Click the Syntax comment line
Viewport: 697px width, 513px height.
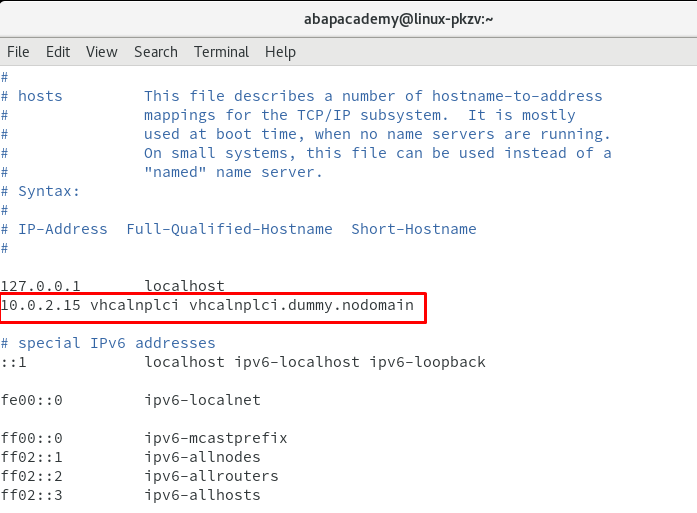pos(40,191)
